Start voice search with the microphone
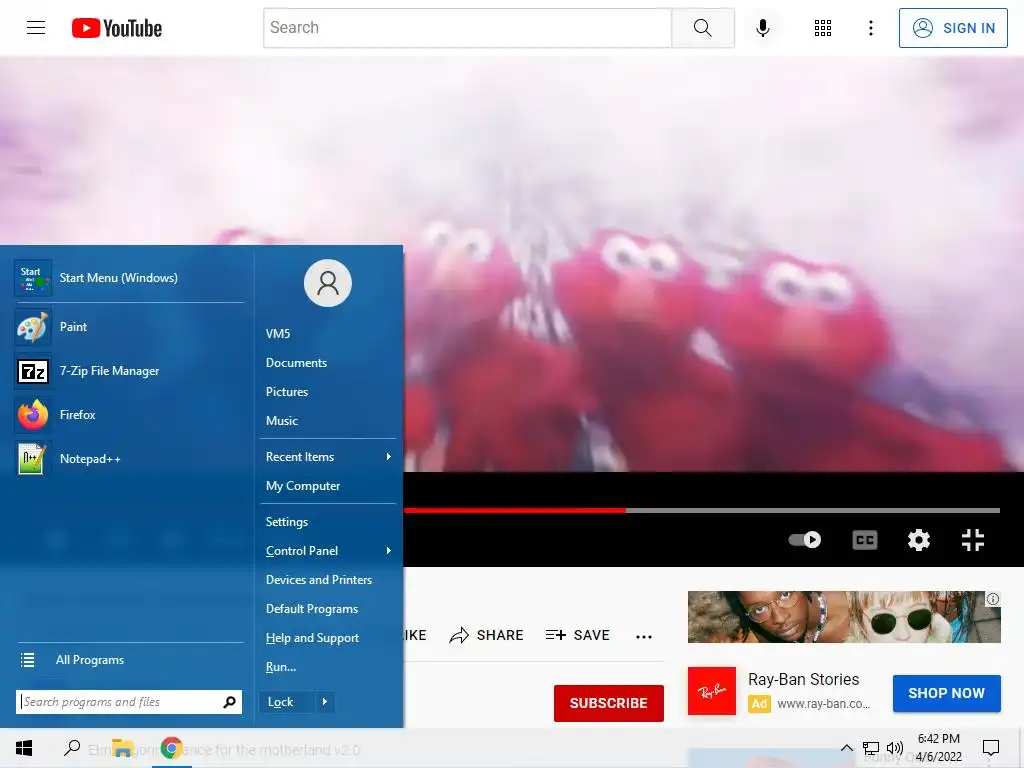The width and height of the screenshot is (1024, 768). coord(762,27)
